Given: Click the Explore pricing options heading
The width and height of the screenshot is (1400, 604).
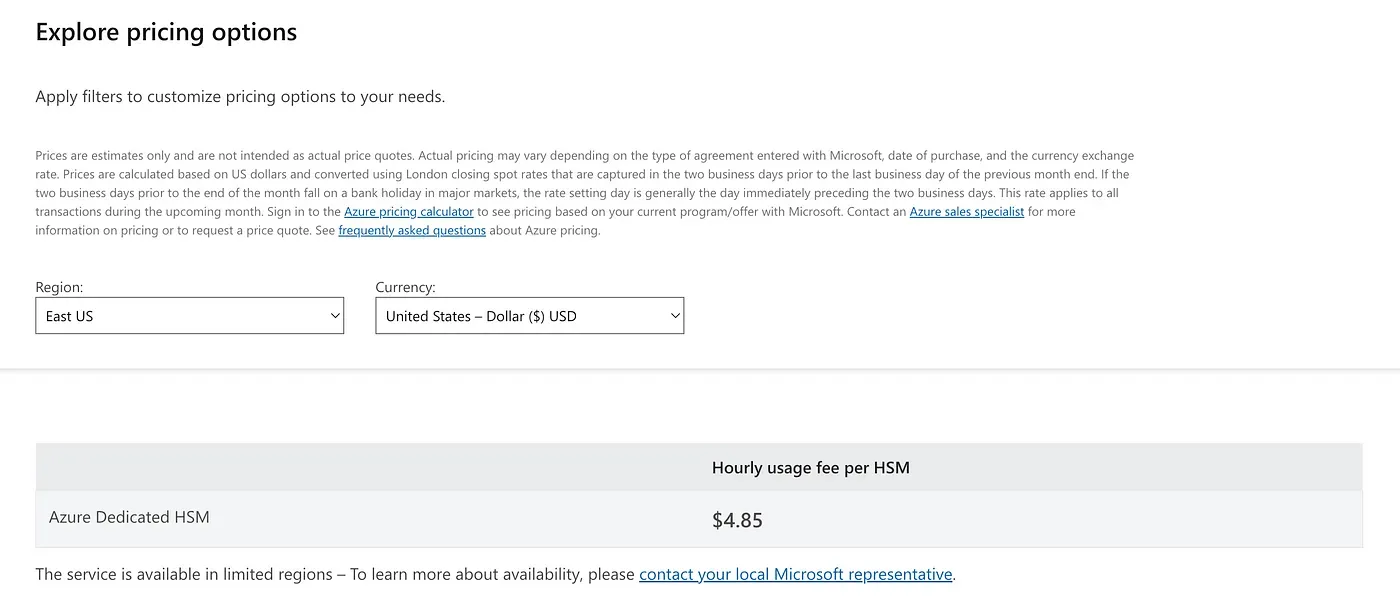Looking at the screenshot, I should pyautogui.click(x=166, y=31).
